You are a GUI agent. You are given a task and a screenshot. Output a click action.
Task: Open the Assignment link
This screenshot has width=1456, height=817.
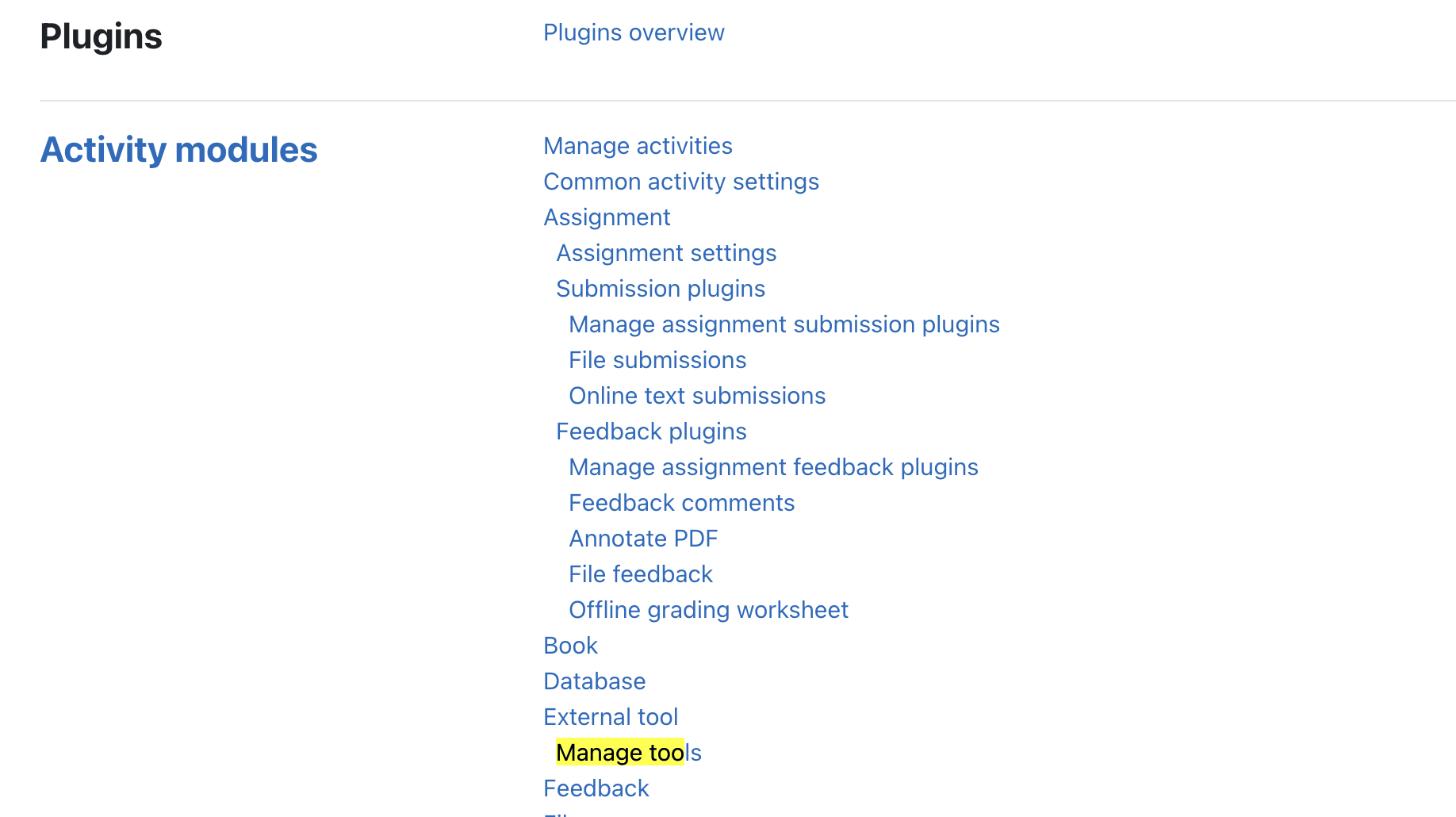(x=607, y=217)
